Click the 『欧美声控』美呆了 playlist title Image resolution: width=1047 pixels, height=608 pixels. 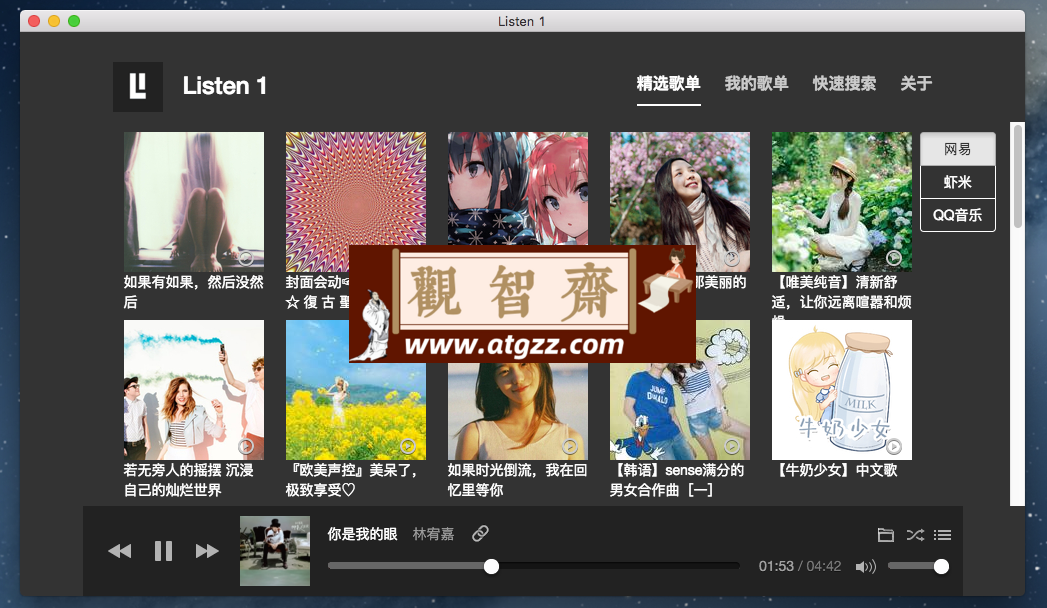[353, 480]
